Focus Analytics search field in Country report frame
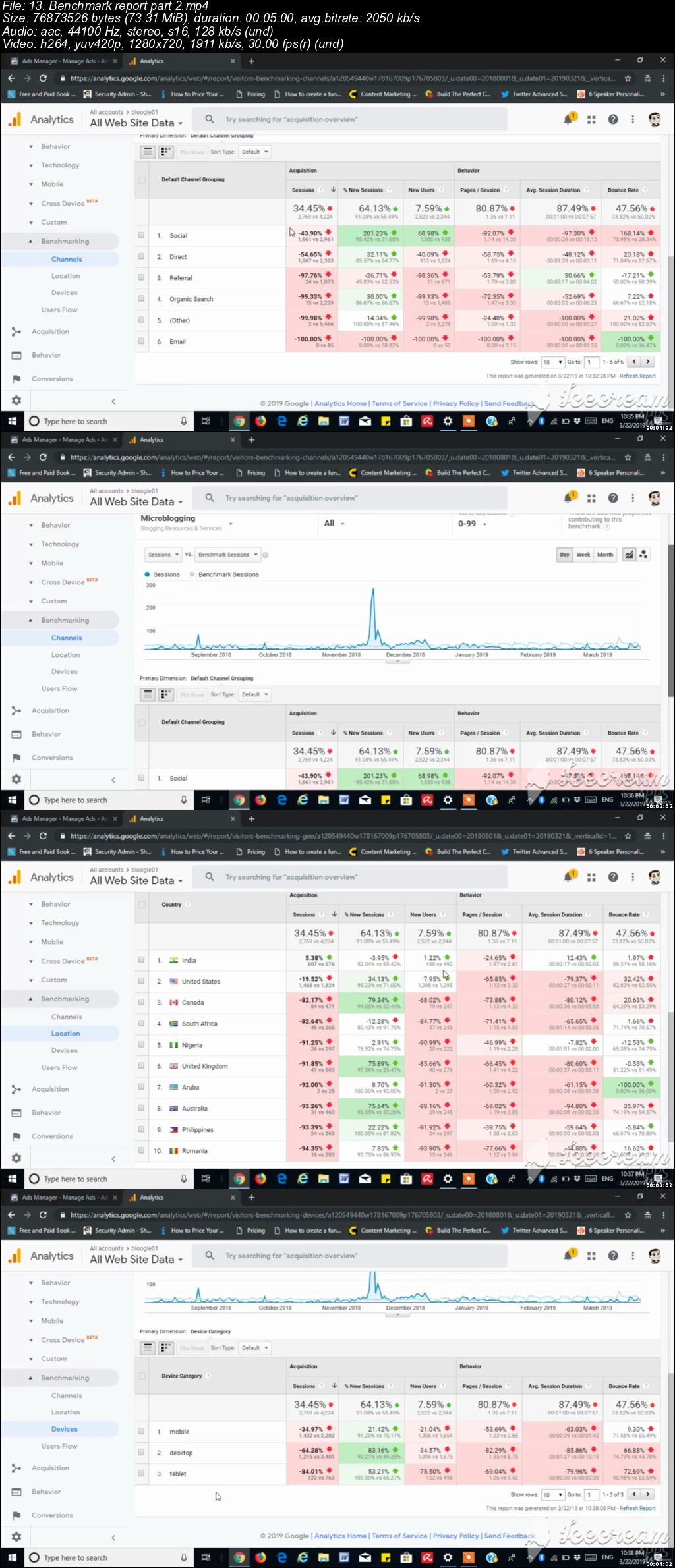The height and width of the screenshot is (1568, 675). pyautogui.click(x=349, y=877)
